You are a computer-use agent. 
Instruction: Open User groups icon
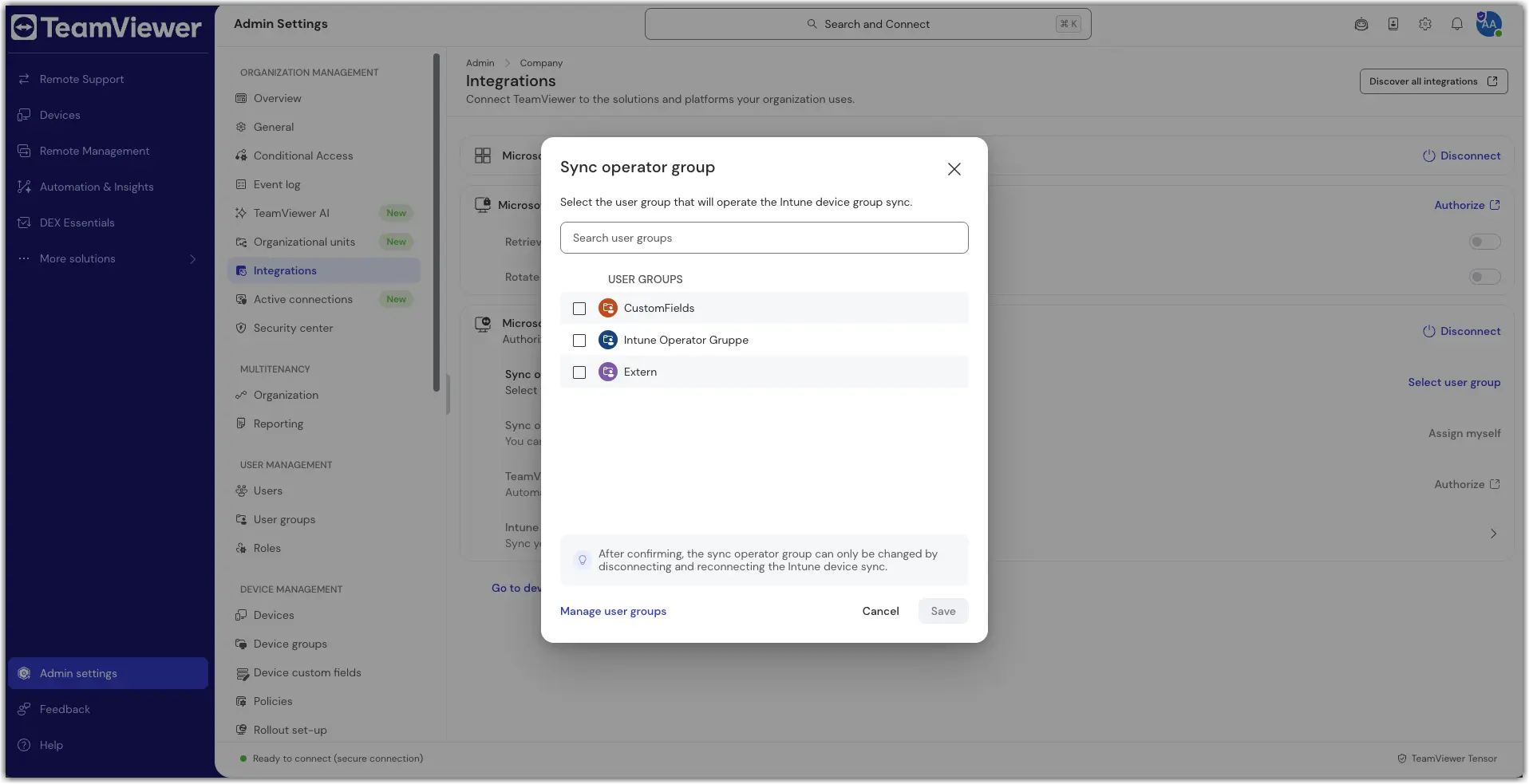click(241, 519)
